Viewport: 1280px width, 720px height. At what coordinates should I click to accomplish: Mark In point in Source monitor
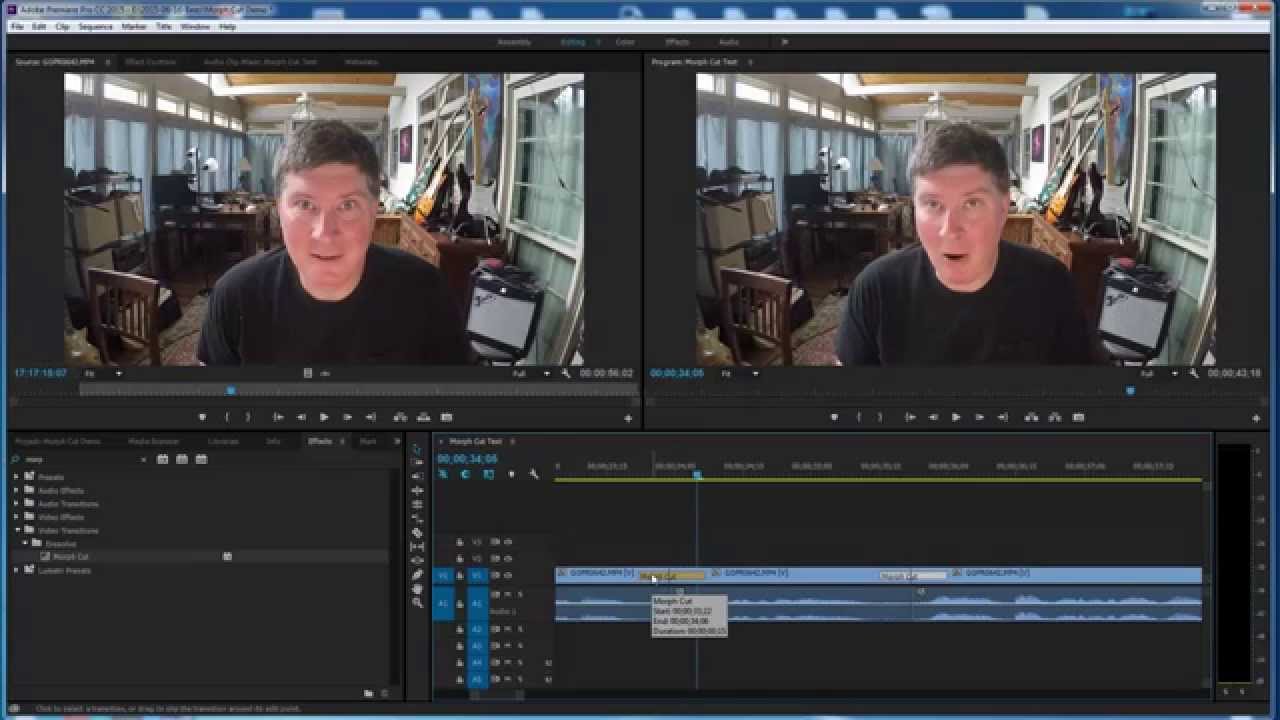coord(227,417)
